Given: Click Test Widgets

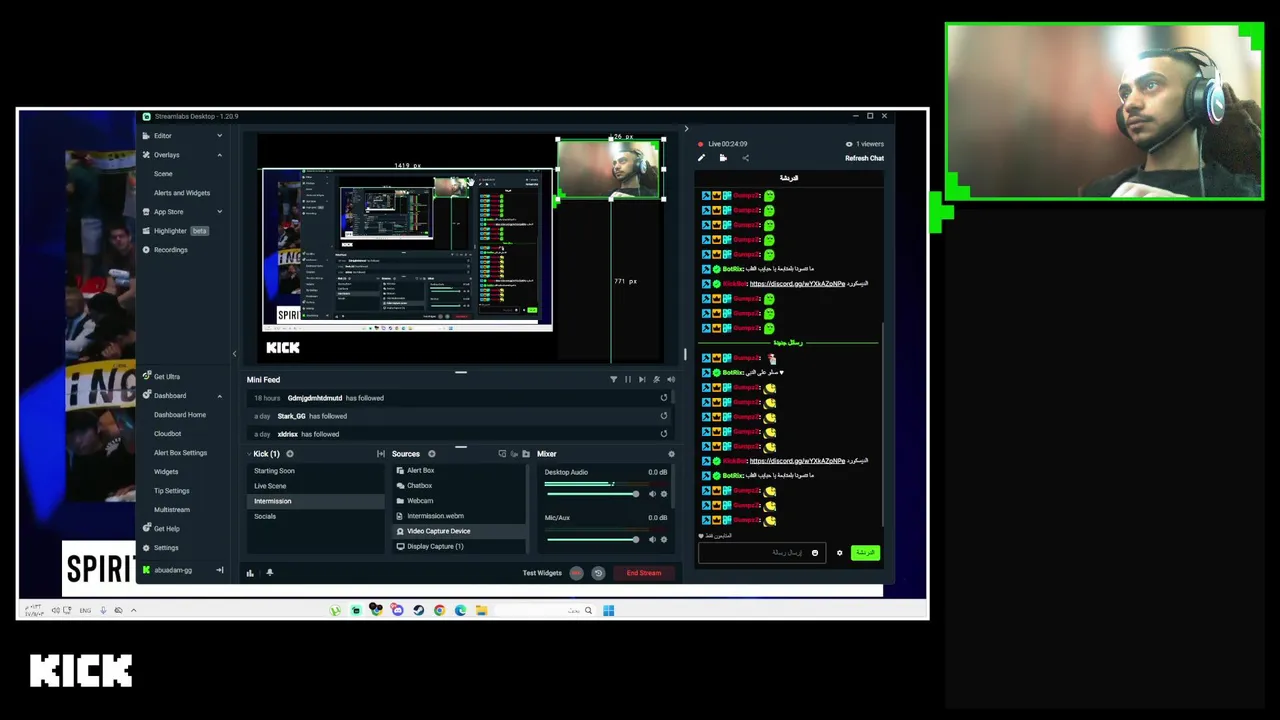Looking at the screenshot, I should coord(542,573).
